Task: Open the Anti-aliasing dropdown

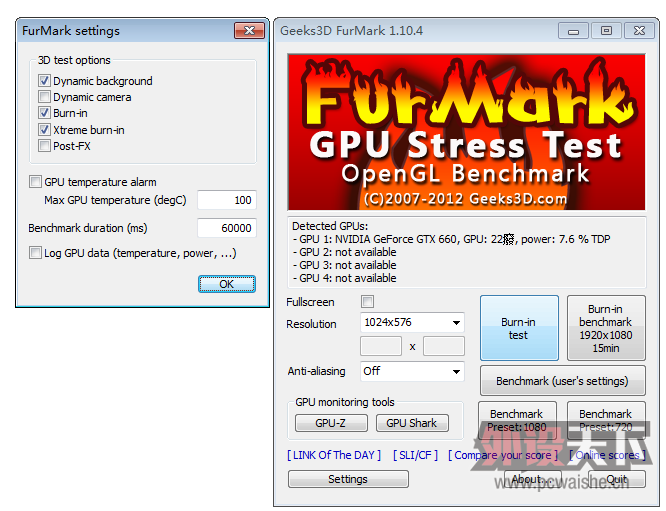Action: point(412,371)
